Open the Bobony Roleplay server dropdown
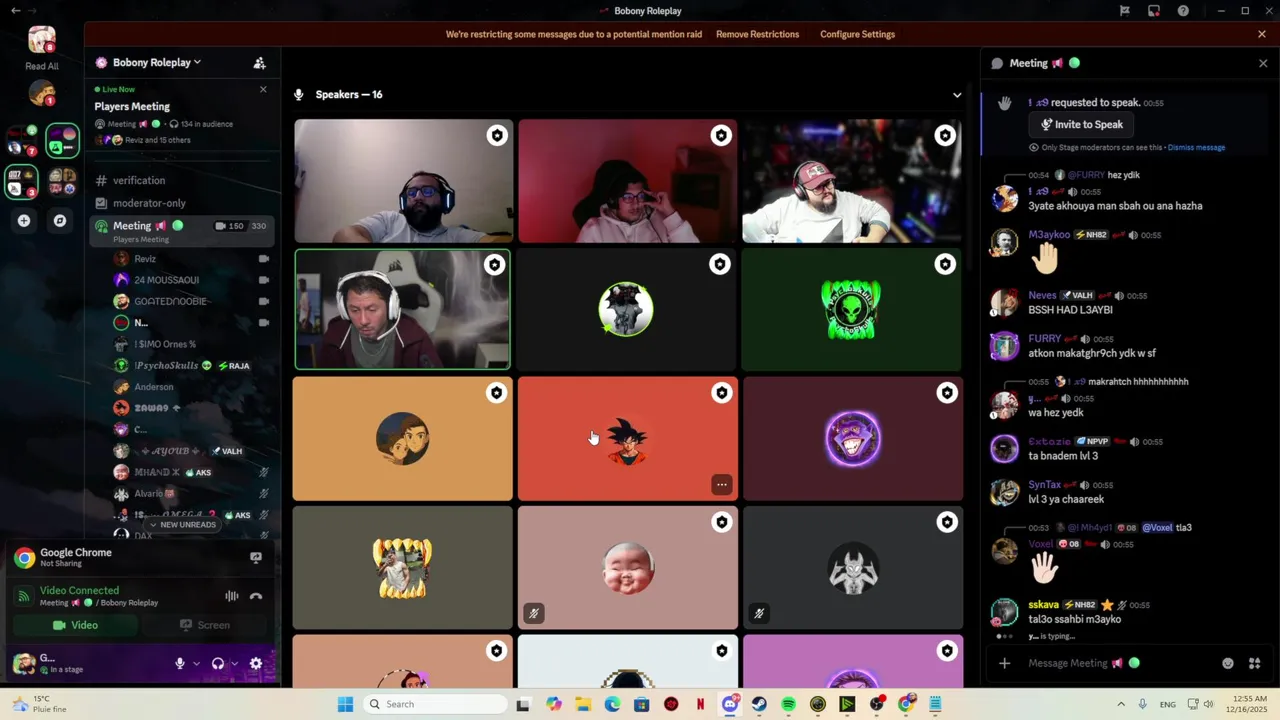The height and width of the screenshot is (720, 1280). [x=156, y=62]
